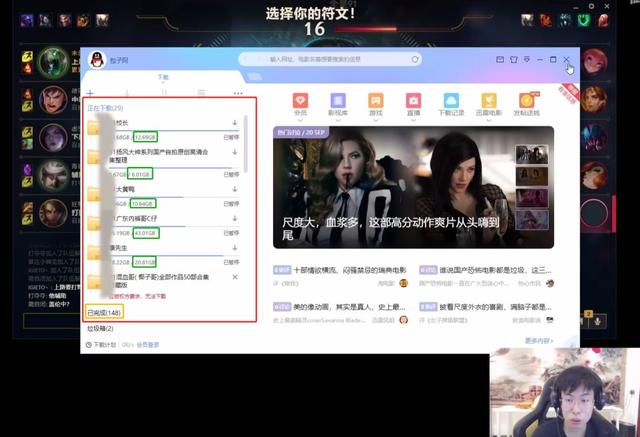
Task: Click 已暂停 status on 康先生 row
Action: click(x=231, y=262)
